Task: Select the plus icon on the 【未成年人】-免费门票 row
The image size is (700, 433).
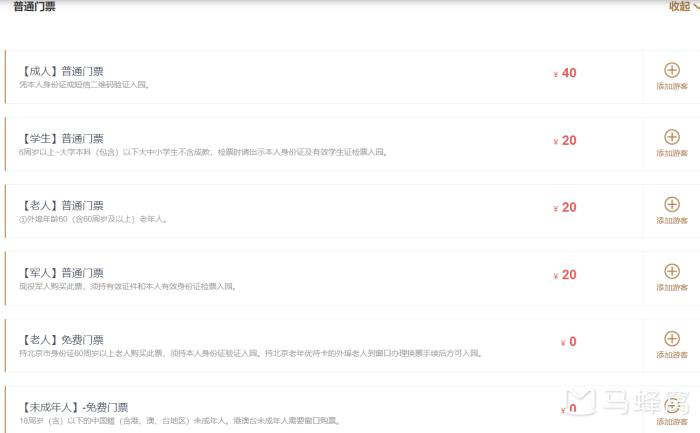Action: click(x=671, y=405)
